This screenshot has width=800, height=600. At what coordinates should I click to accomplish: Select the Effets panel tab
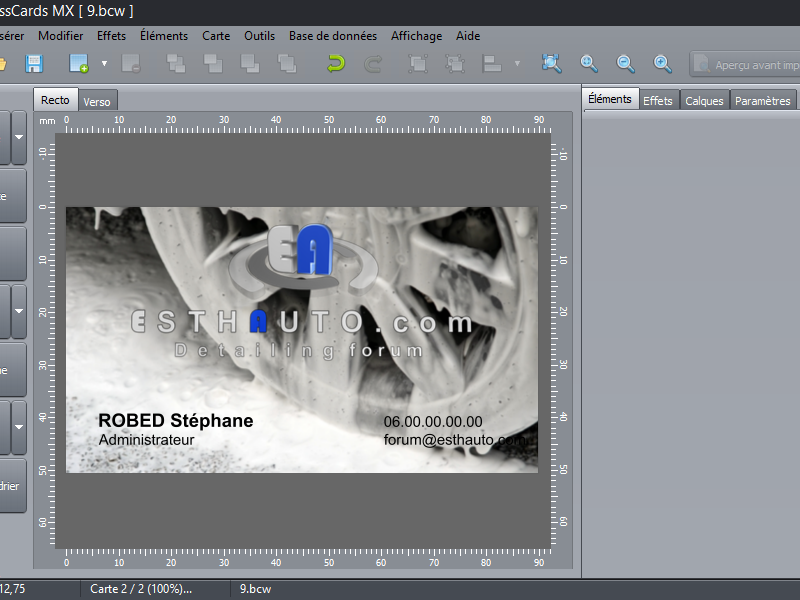(658, 101)
